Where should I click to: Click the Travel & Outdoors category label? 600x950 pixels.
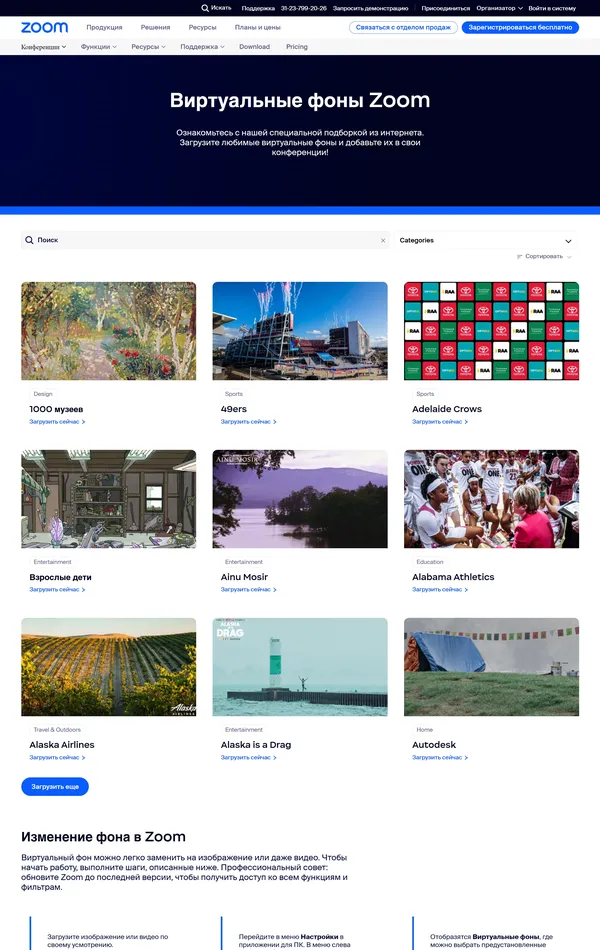point(57,729)
